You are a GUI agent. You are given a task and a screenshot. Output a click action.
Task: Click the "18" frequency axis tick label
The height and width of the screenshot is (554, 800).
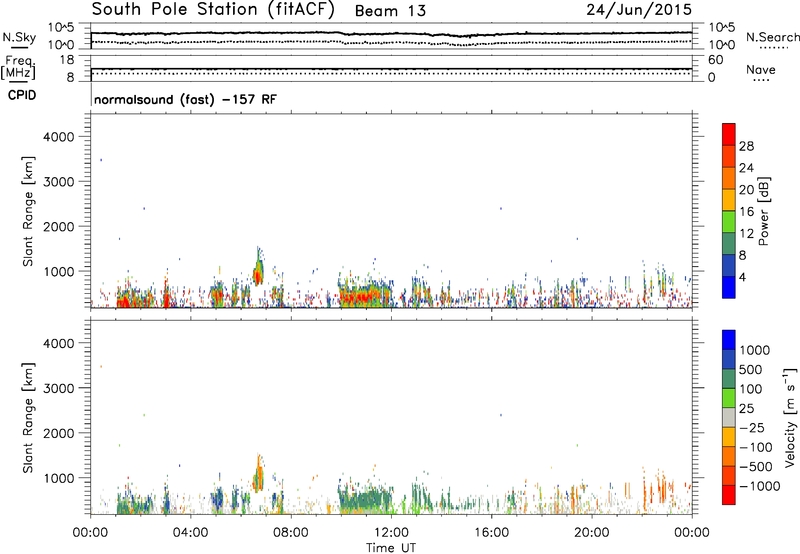67,60
